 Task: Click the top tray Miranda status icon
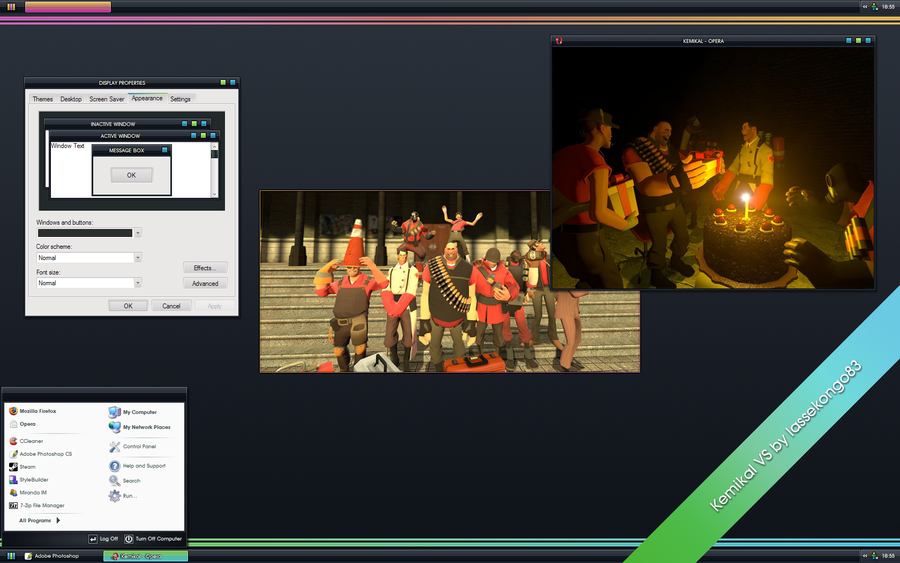(x=875, y=7)
